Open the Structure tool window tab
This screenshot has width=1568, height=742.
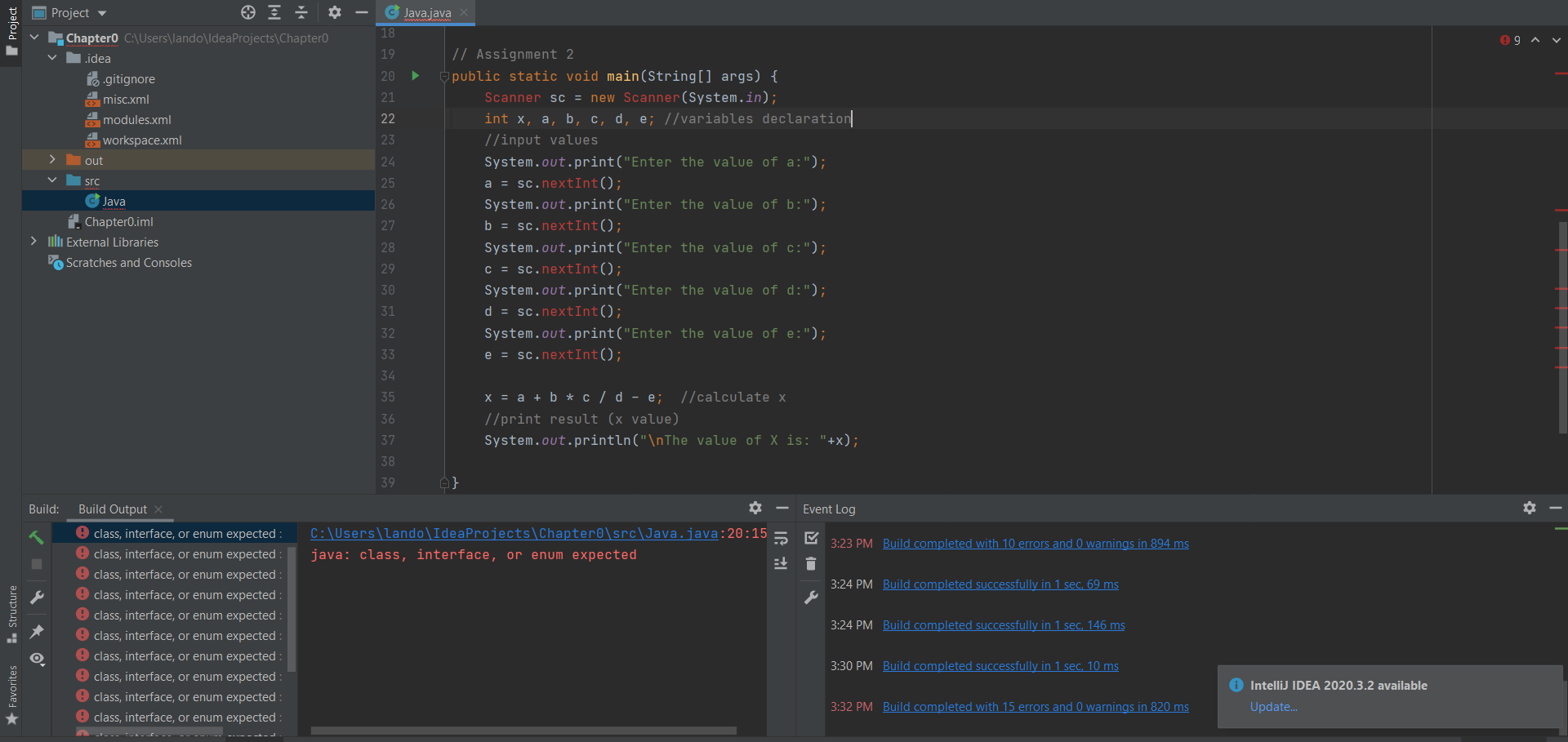[11, 612]
